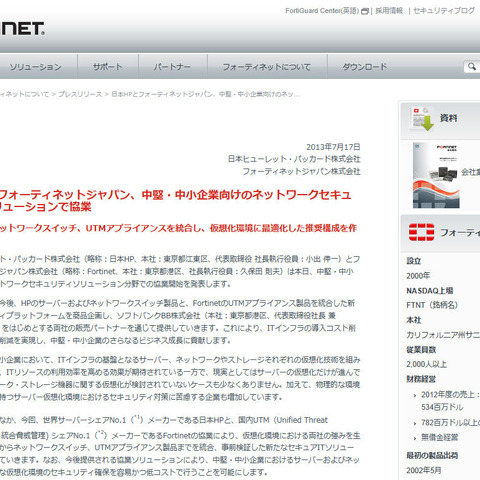Click the 2012年度の売上 bullet item
This screenshot has width=480, height=480.
[450, 401]
